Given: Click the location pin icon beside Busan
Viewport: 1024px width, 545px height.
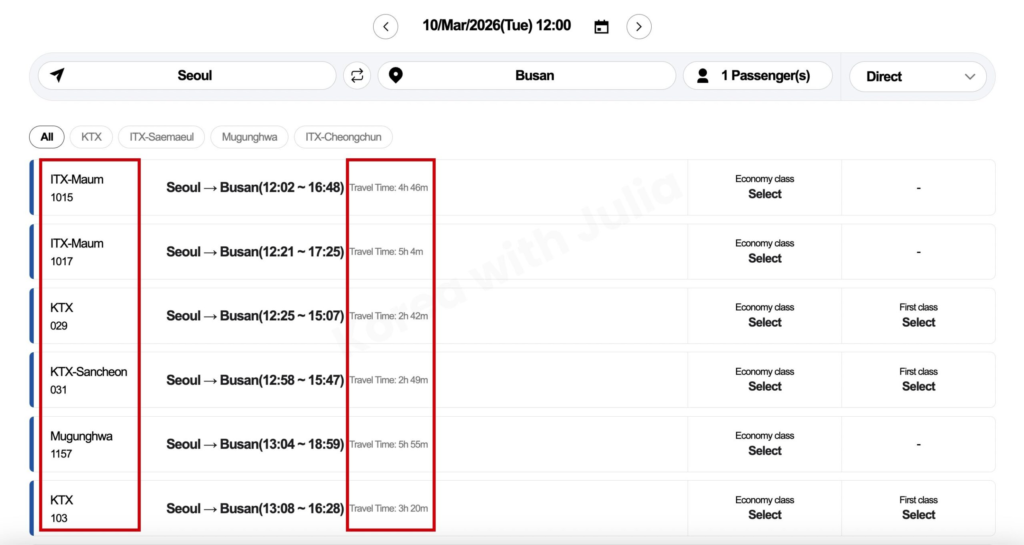Looking at the screenshot, I should tap(396, 75).
